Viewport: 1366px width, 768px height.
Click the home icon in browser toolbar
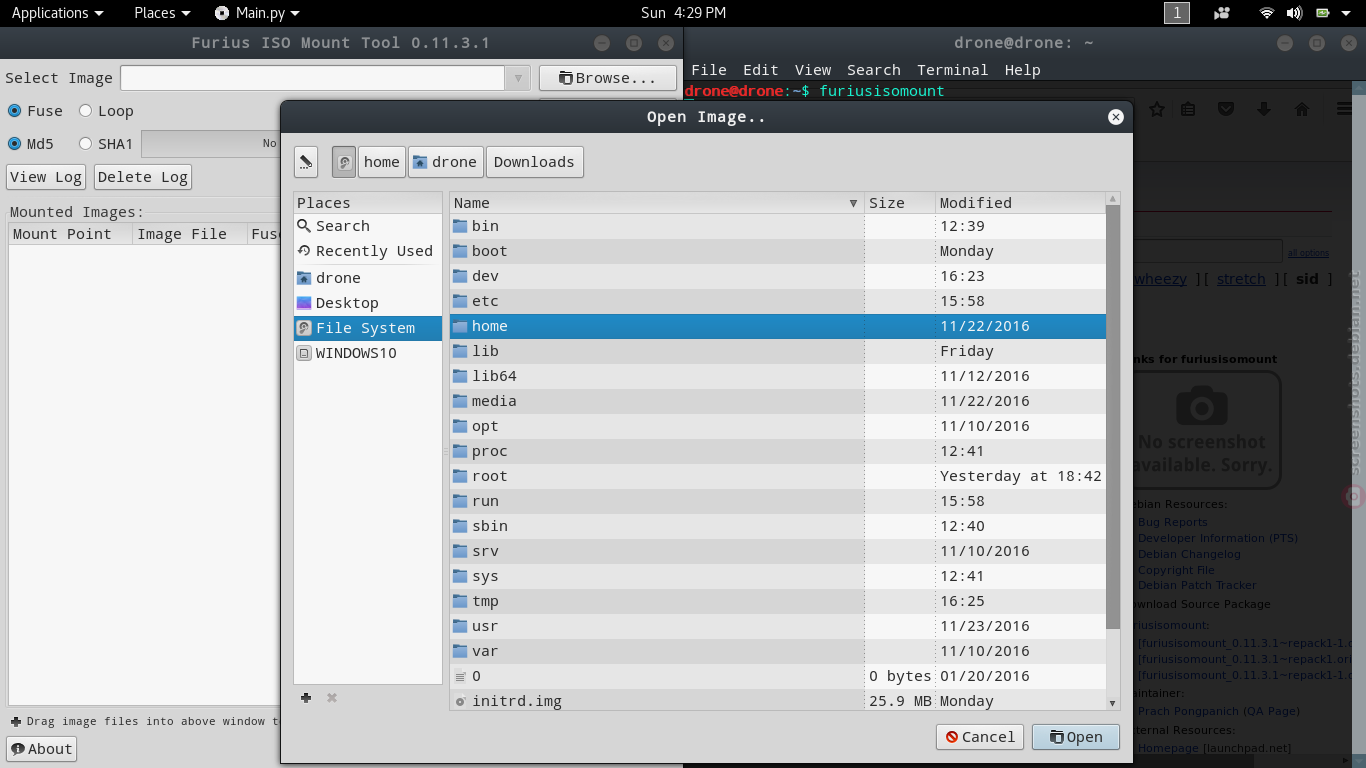point(1302,109)
